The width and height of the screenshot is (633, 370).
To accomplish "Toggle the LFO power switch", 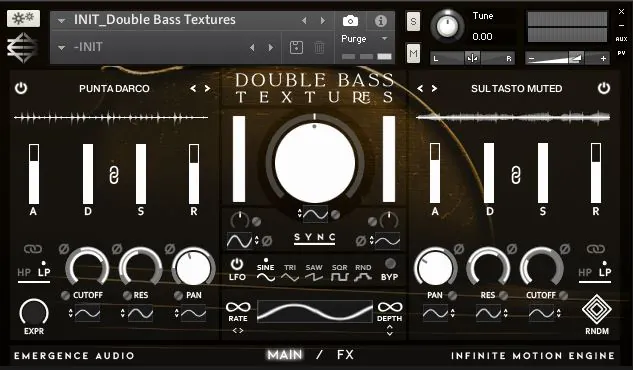I will [x=237, y=264].
